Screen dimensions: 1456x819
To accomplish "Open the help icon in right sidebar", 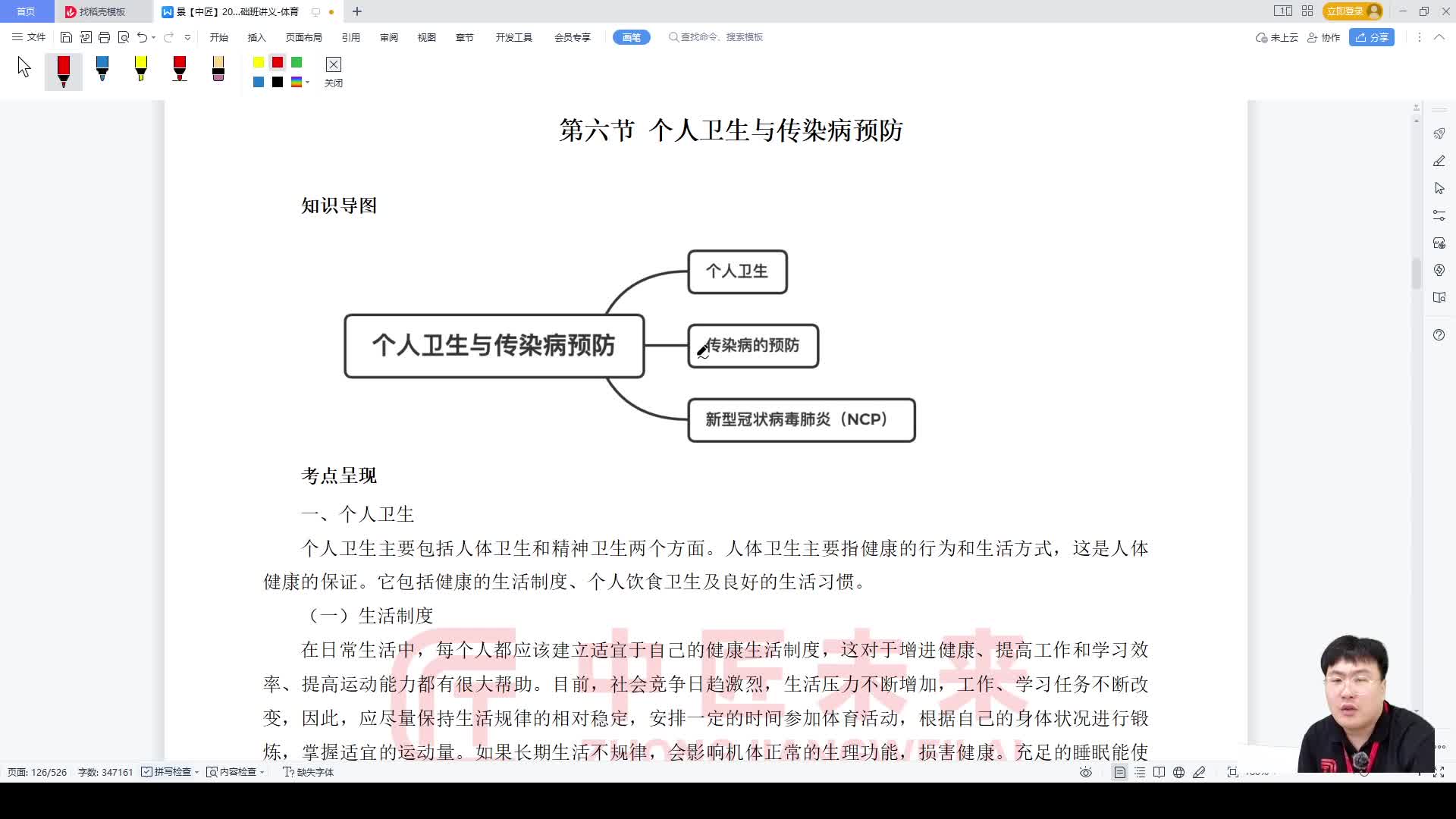I will (1439, 334).
